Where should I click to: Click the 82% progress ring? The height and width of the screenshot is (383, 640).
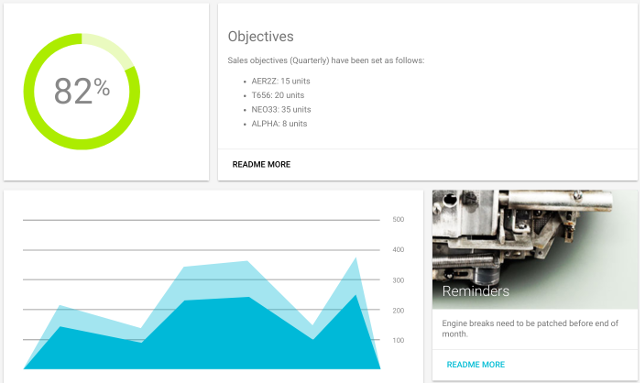pos(82,91)
